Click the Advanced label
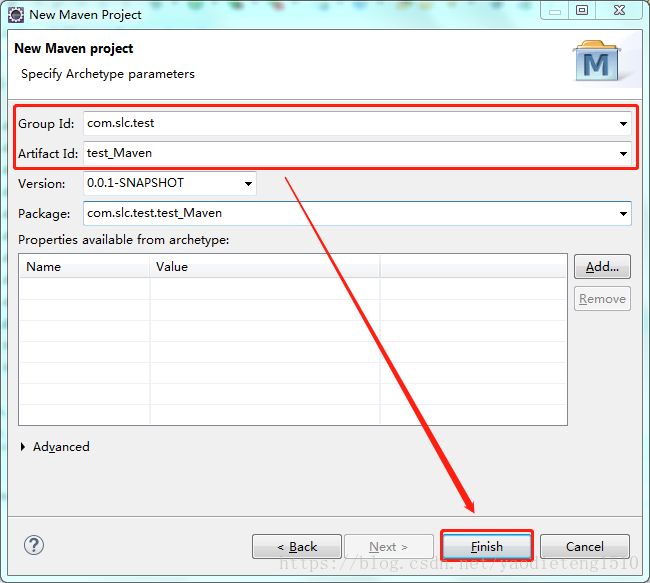The width and height of the screenshot is (650, 583). point(61,447)
